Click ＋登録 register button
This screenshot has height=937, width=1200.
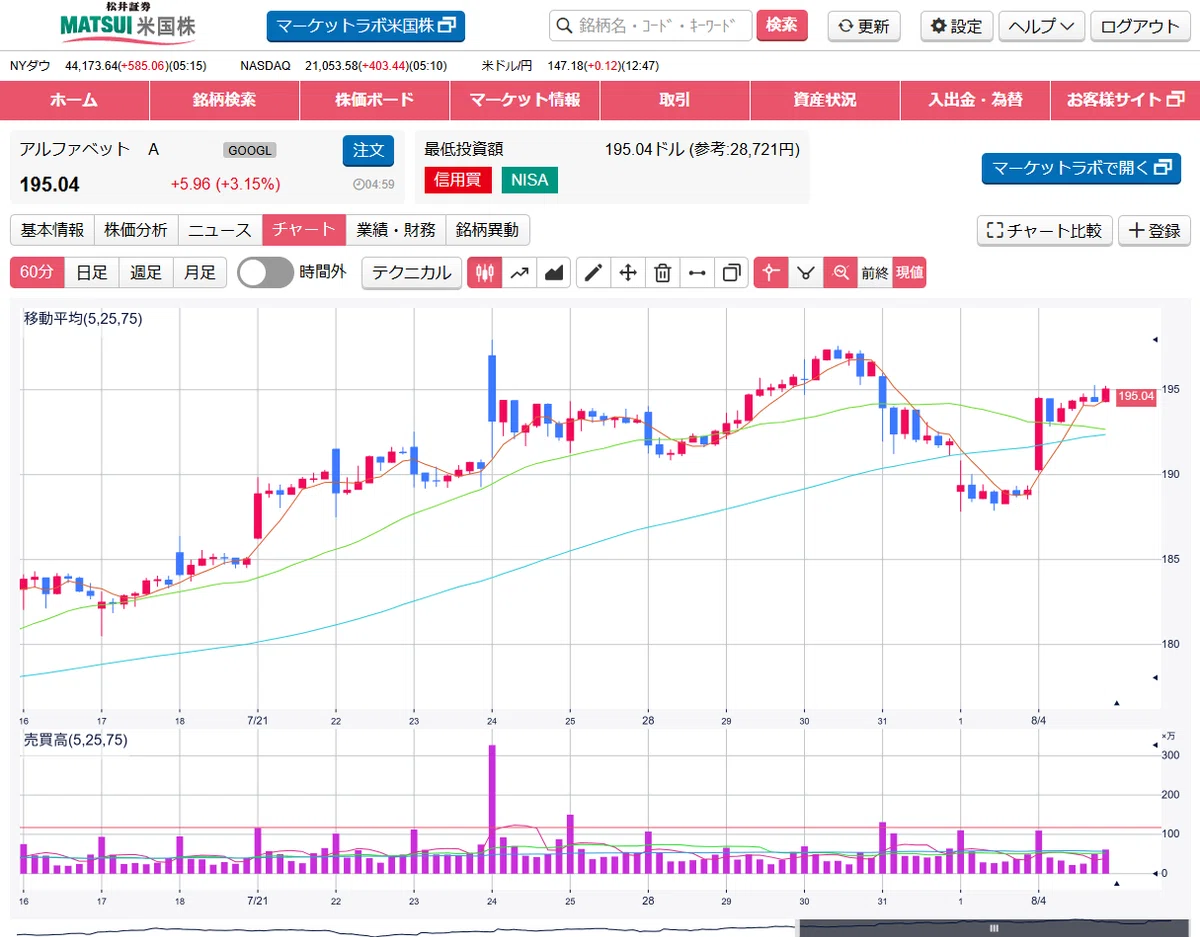point(1154,230)
